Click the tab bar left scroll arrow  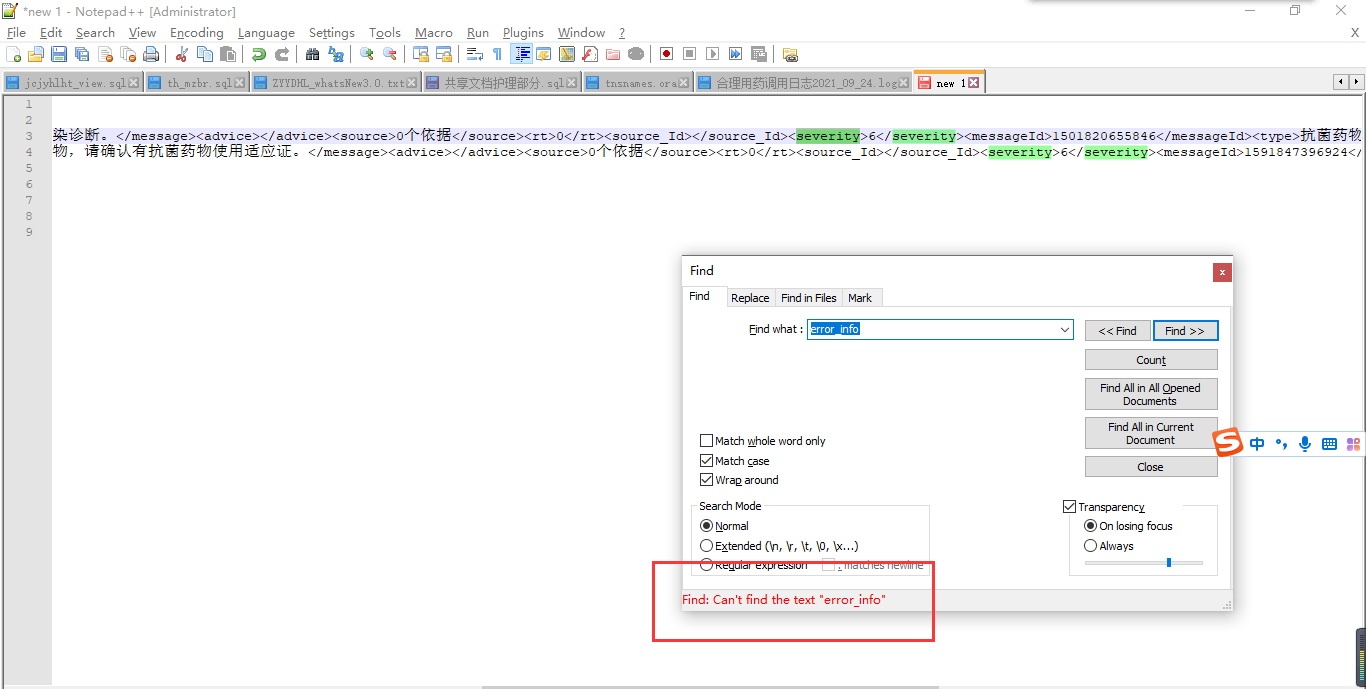[1342, 82]
